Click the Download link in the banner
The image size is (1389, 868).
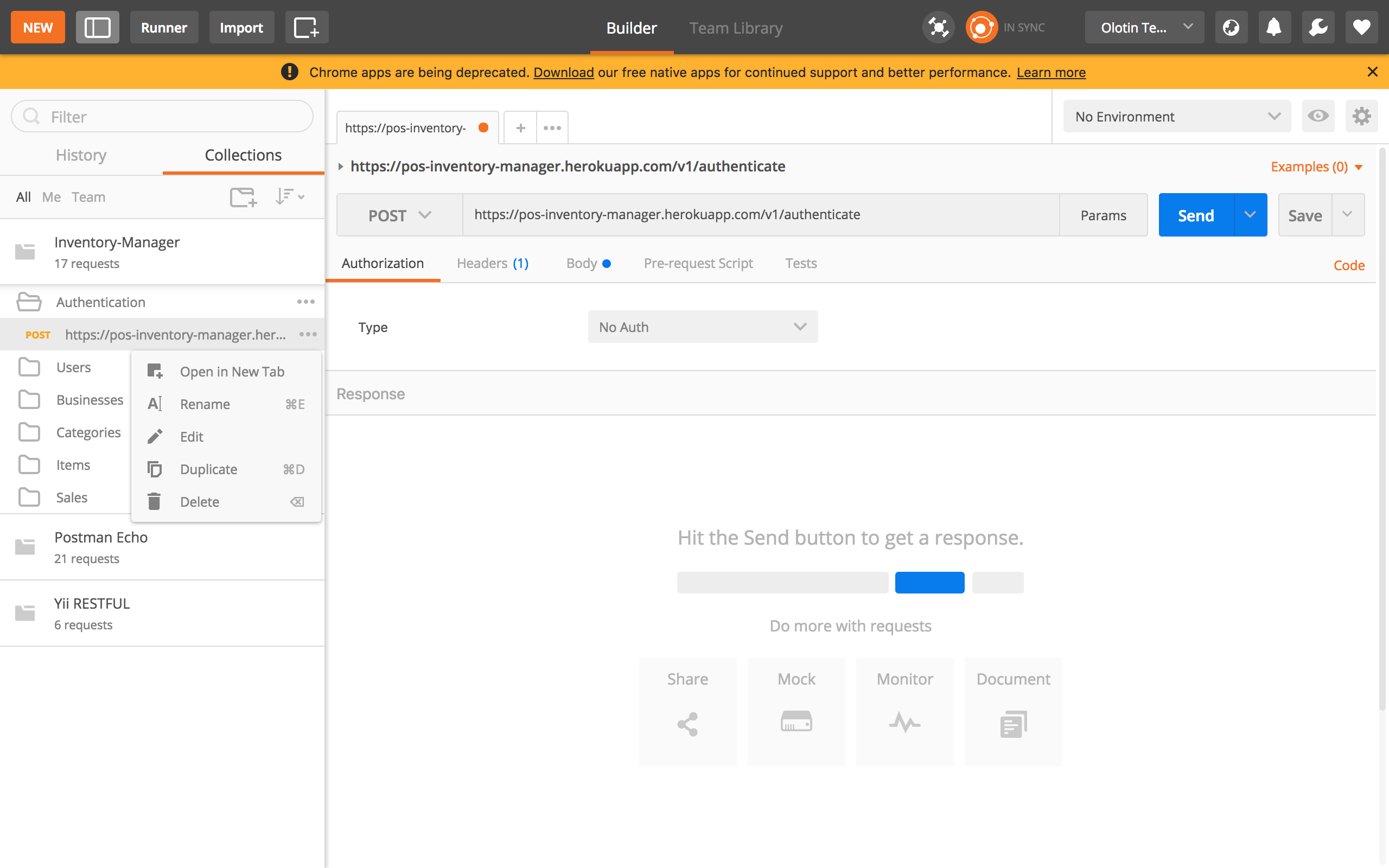(564, 72)
